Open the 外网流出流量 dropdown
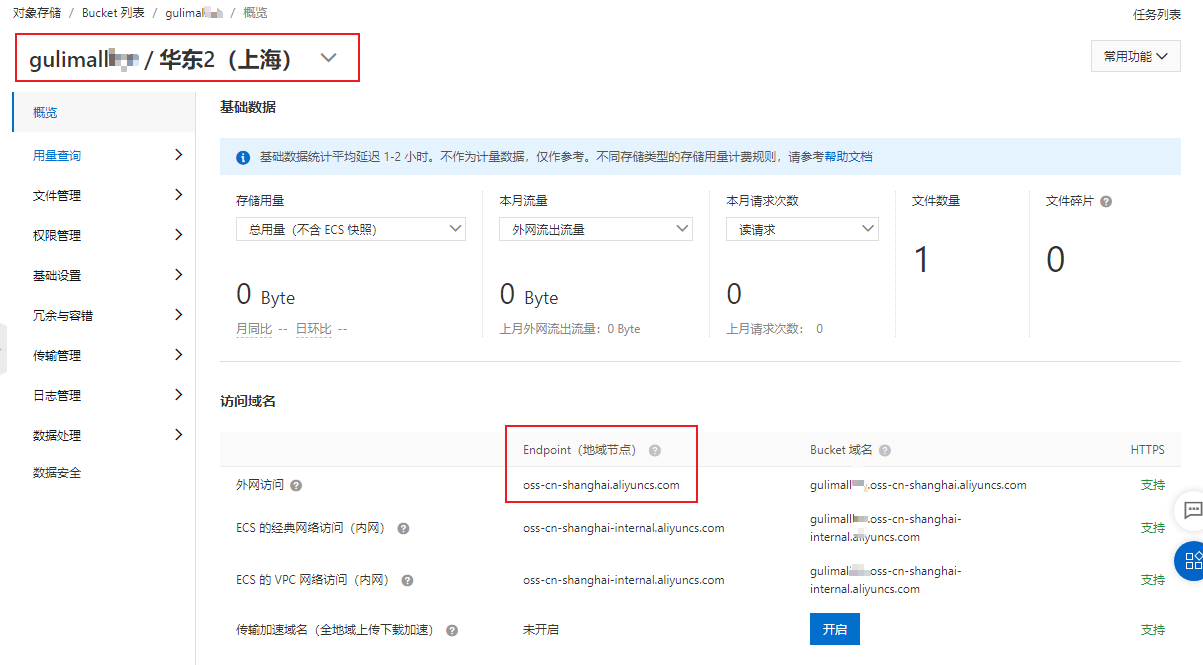The width and height of the screenshot is (1203, 665). (596, 229)
